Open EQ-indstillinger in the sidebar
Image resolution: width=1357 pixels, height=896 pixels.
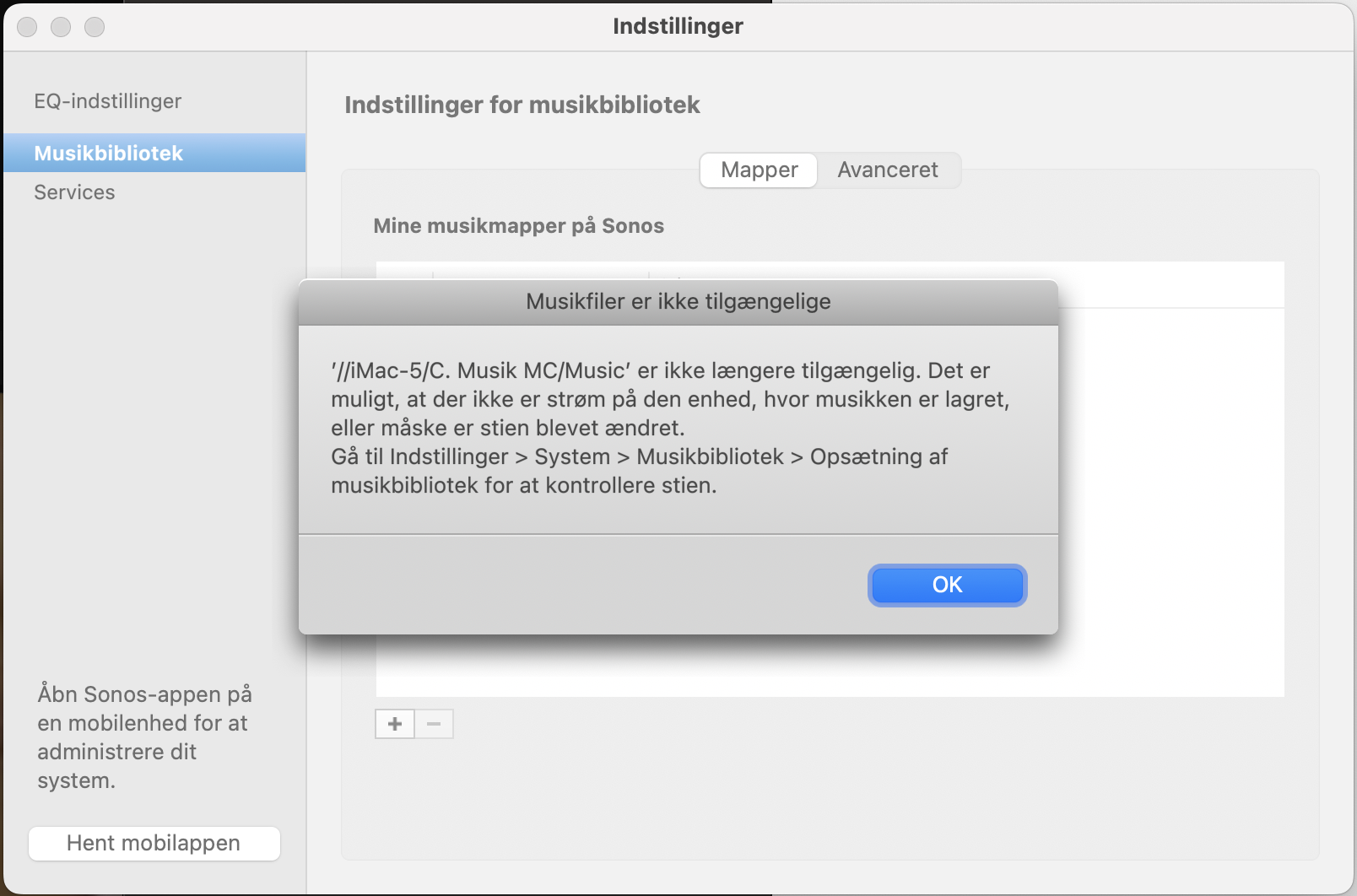[x=107, y=101]
